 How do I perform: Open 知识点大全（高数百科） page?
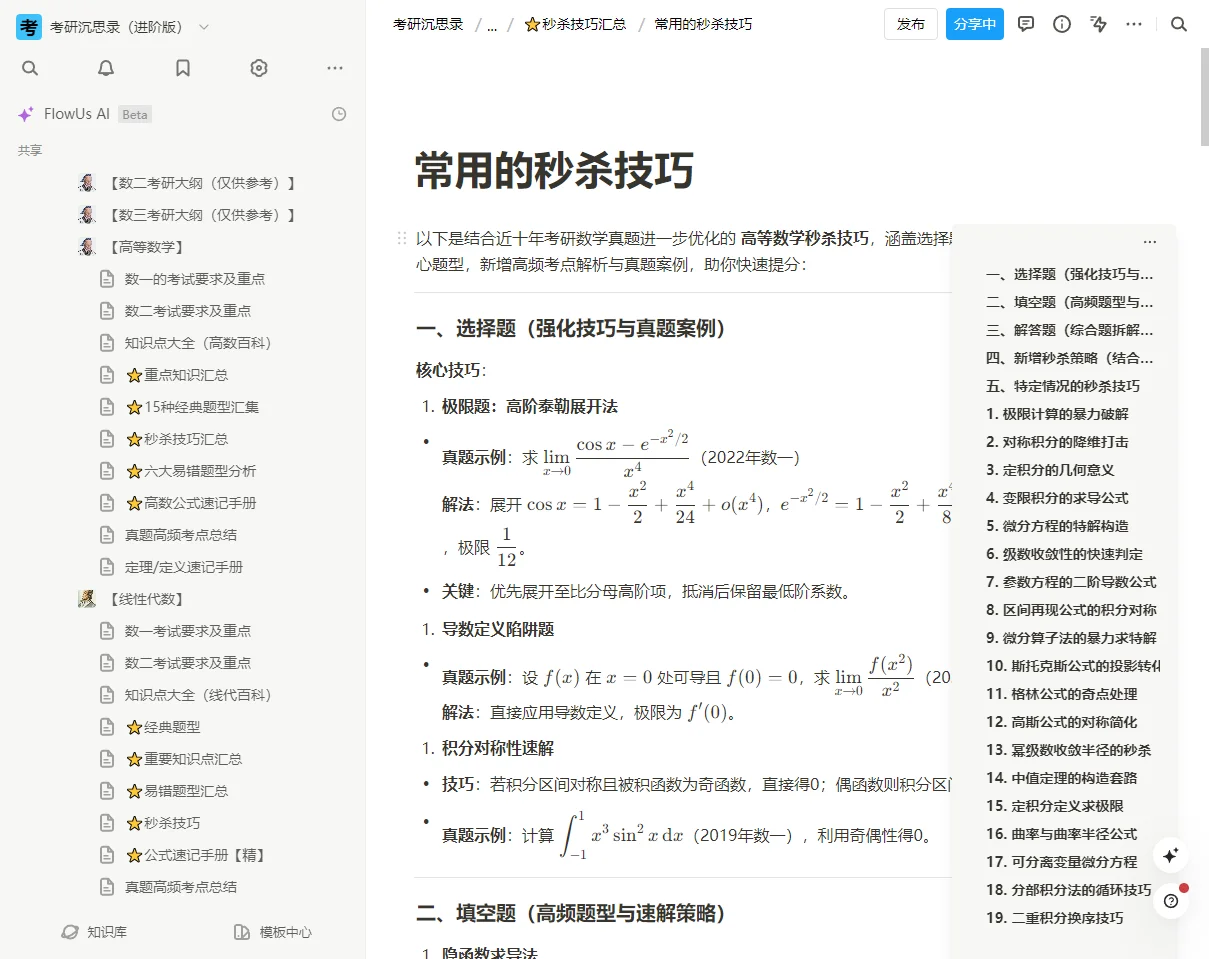click(x=198, y=343)
